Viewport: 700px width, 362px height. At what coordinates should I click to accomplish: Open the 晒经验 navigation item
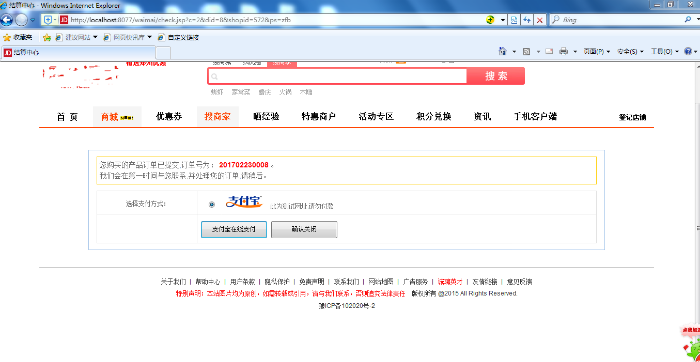coord(266,117)
